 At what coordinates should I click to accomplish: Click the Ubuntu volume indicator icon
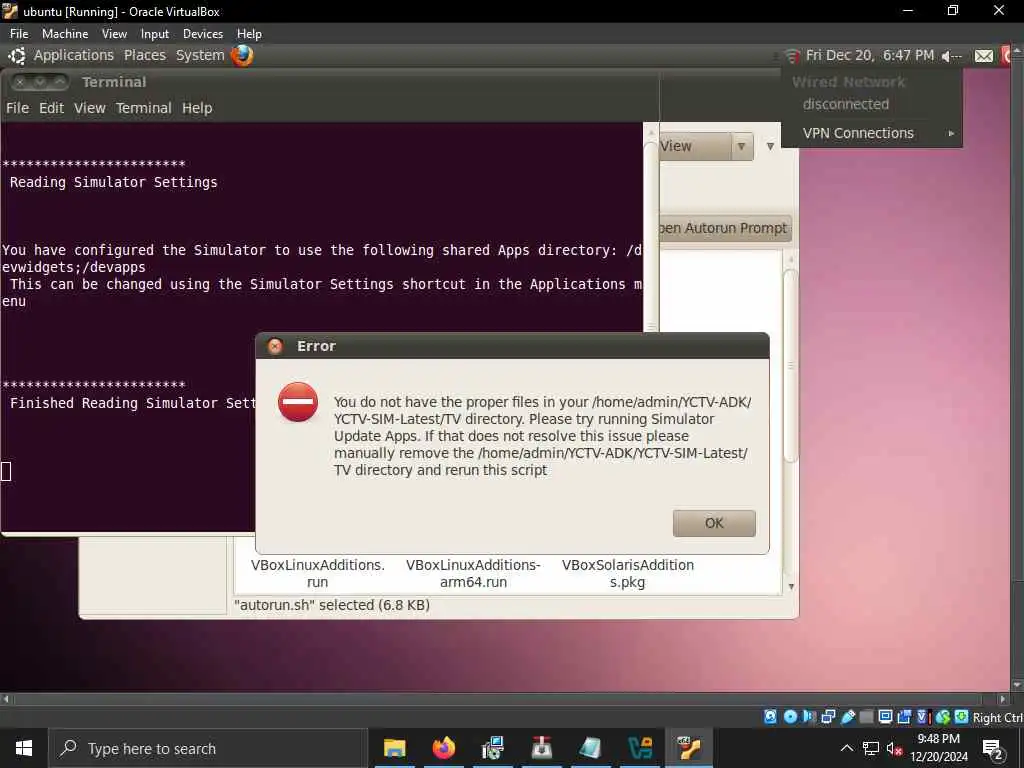coord(952,56)
